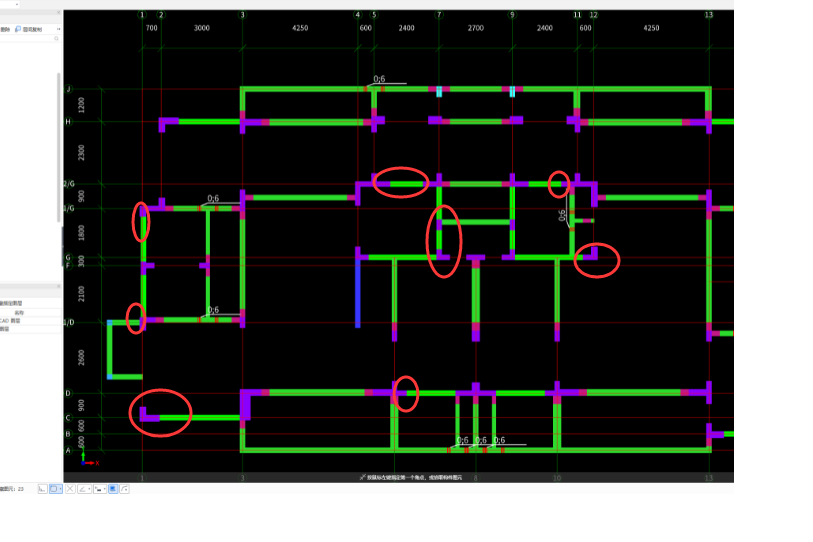Click the left panel vertical scrollbar
813x542 pixels.
click(59, 148)
